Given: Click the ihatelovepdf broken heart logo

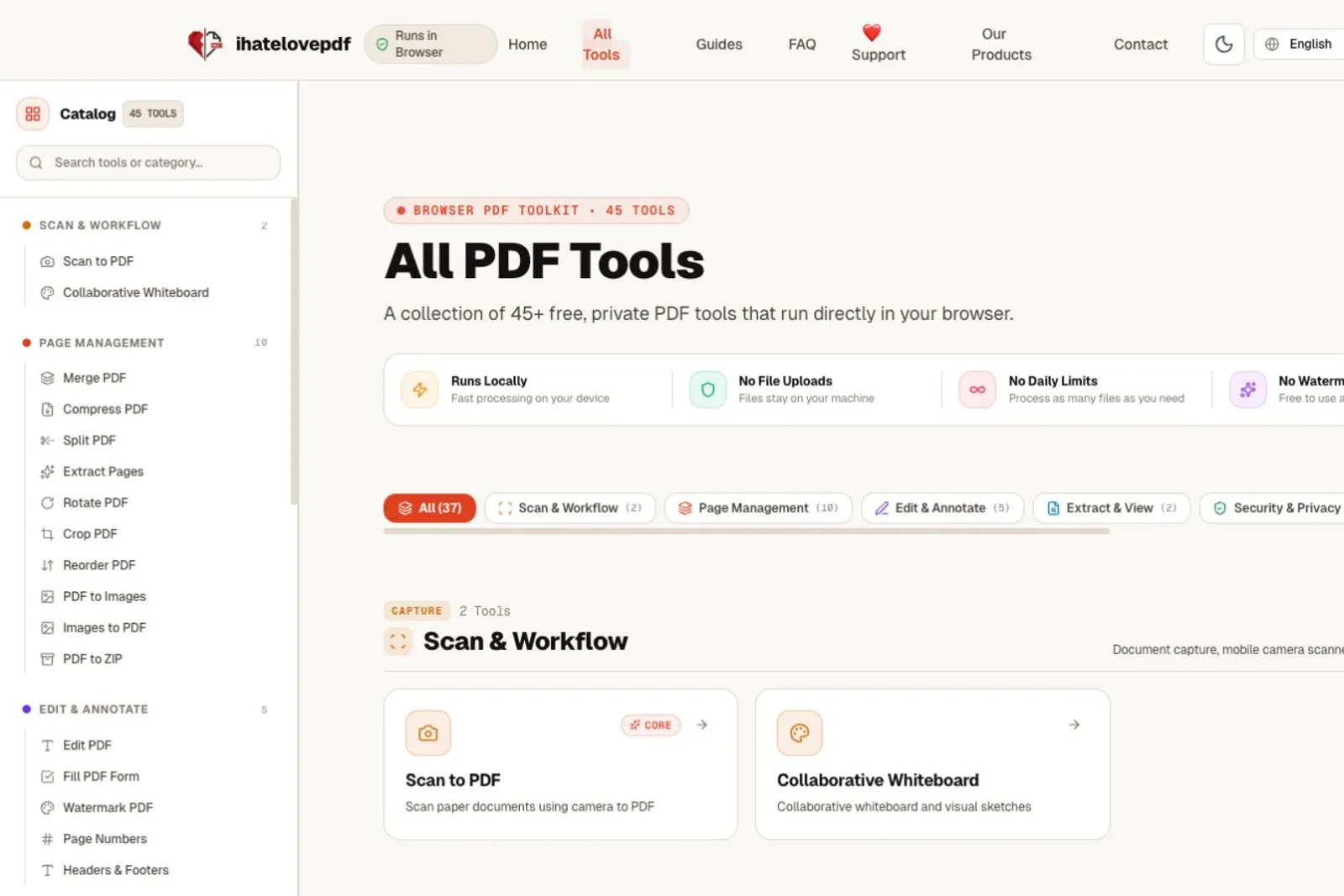Looking at the screenshot, I should pyautogui.click(x=205, y=44).
